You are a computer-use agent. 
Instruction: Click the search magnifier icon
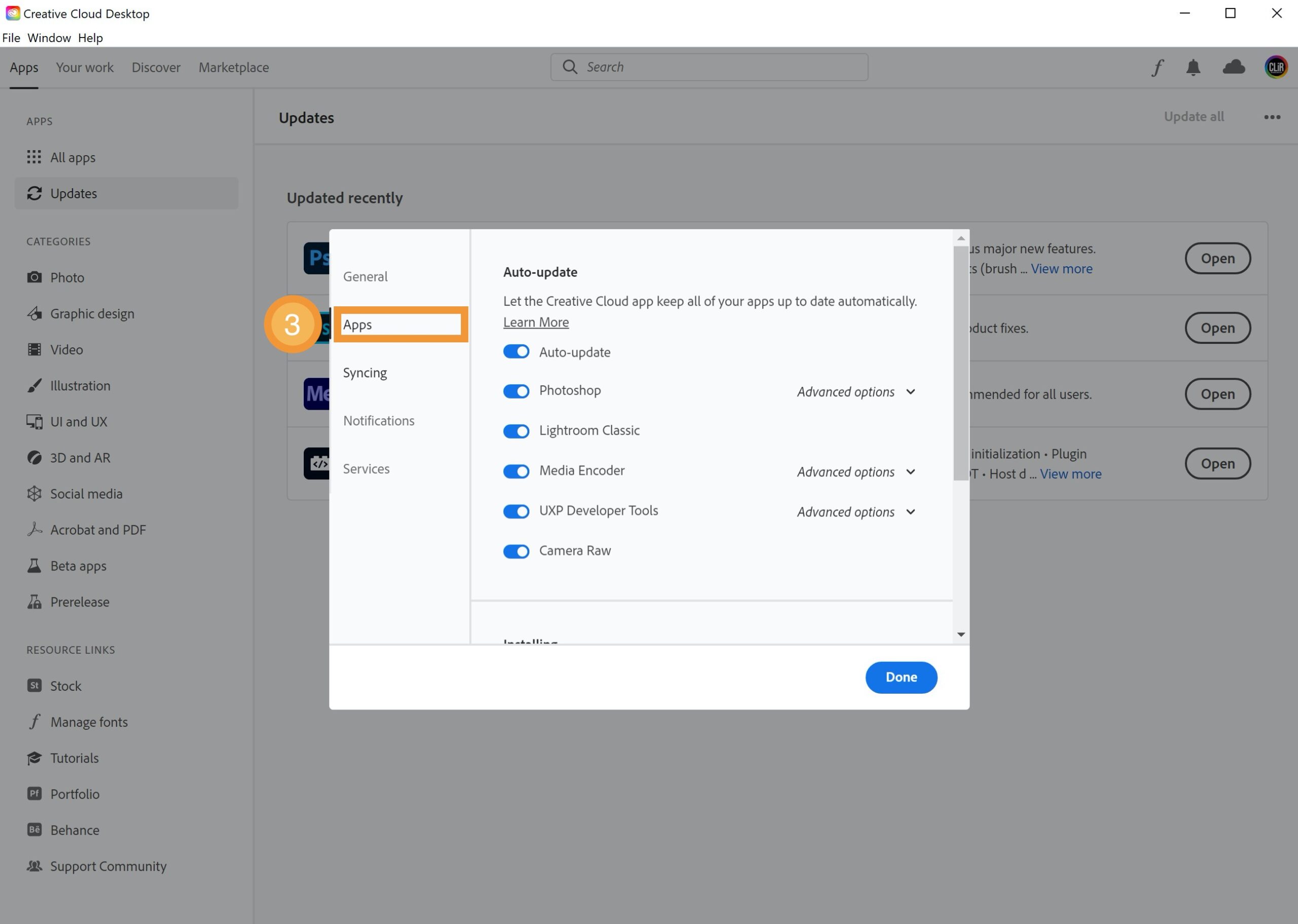(570, 67)
